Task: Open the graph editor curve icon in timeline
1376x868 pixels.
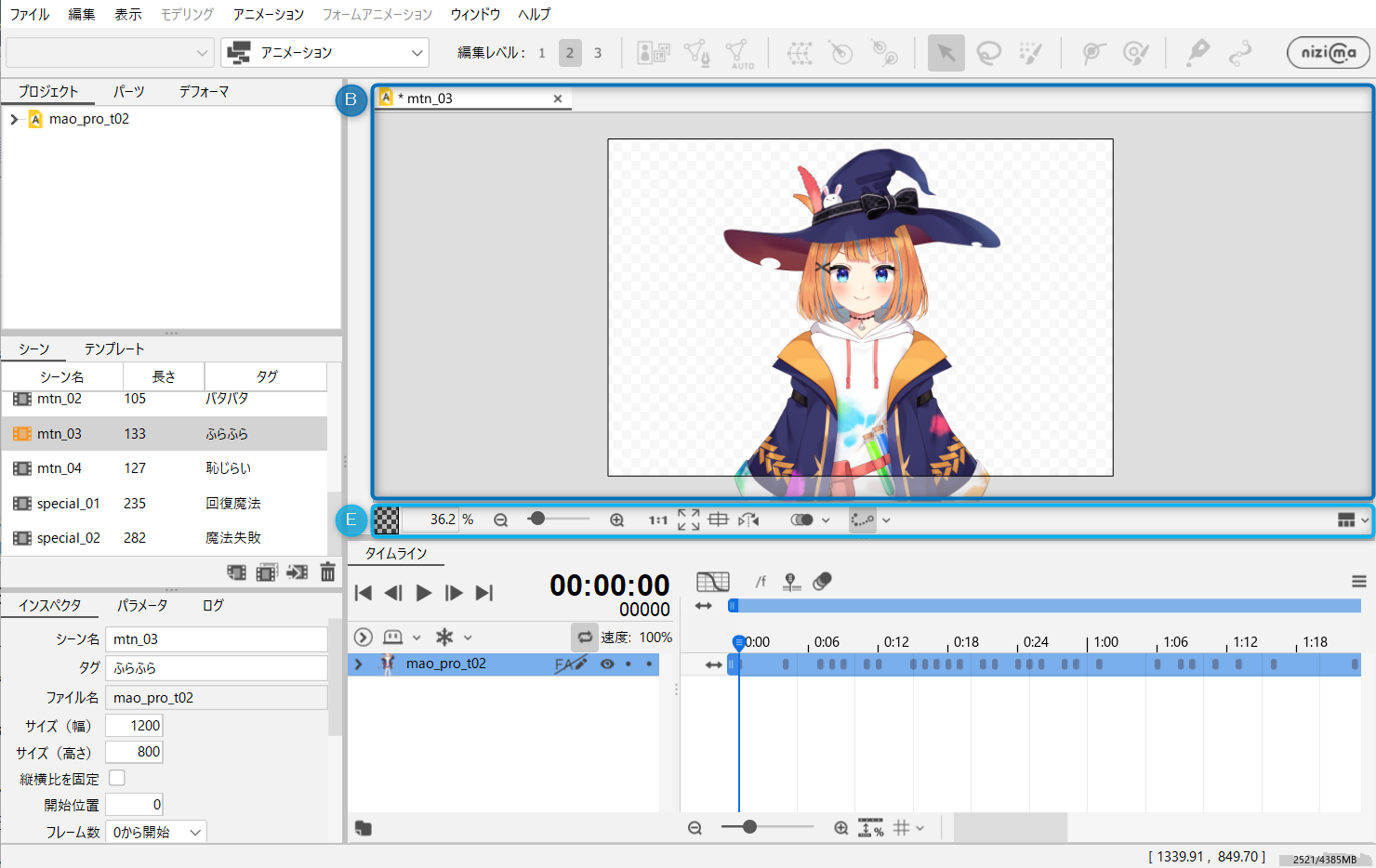Action: [x=713, y=582]
